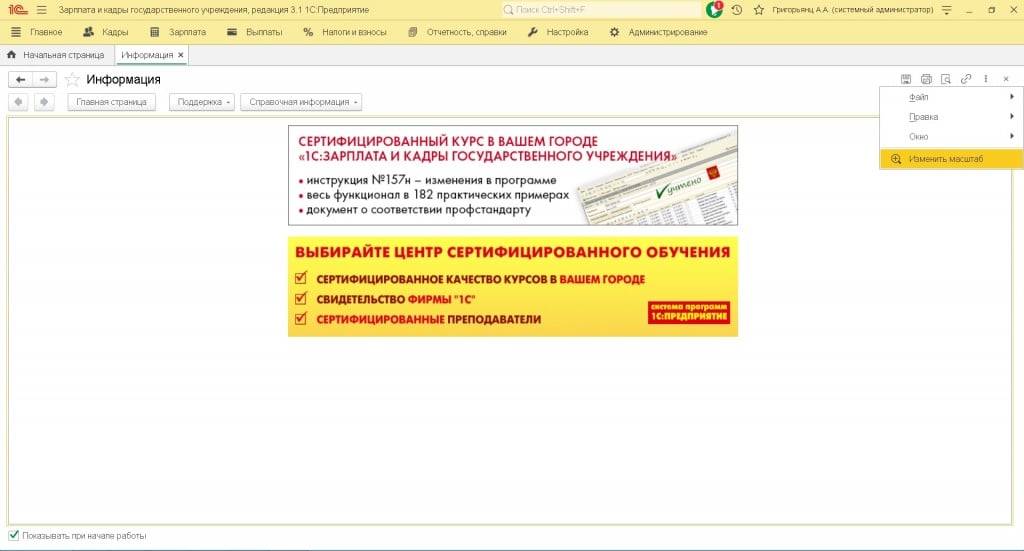Save the page with diskette icon
1024x551 pixels.
click(x=906, y=79)
